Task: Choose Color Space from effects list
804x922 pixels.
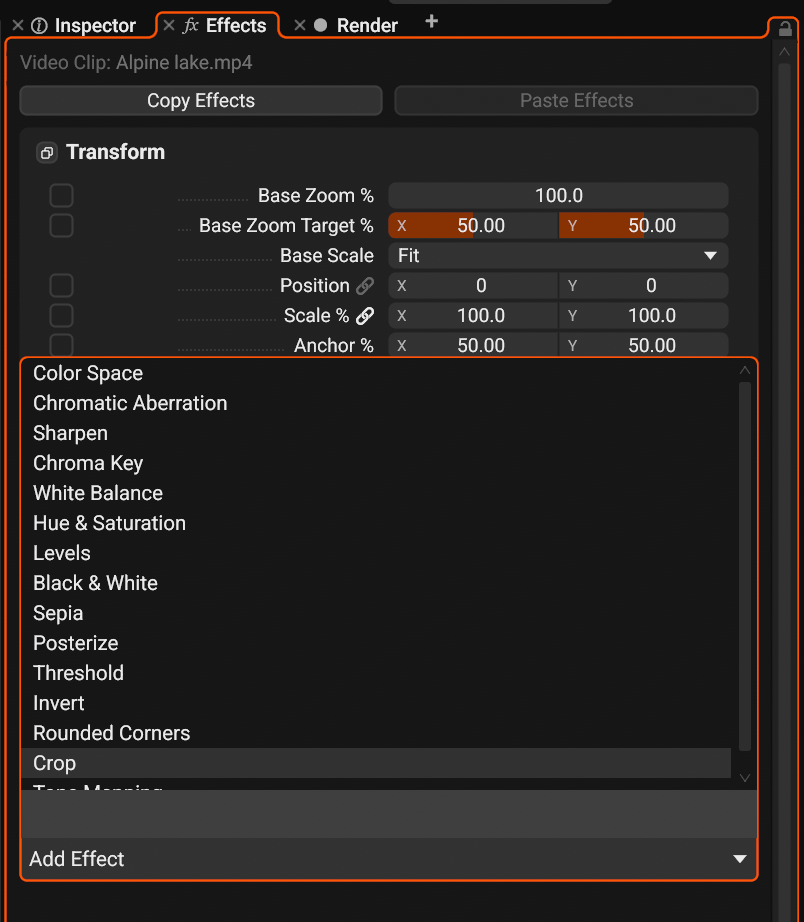Action: pos(376,373)
